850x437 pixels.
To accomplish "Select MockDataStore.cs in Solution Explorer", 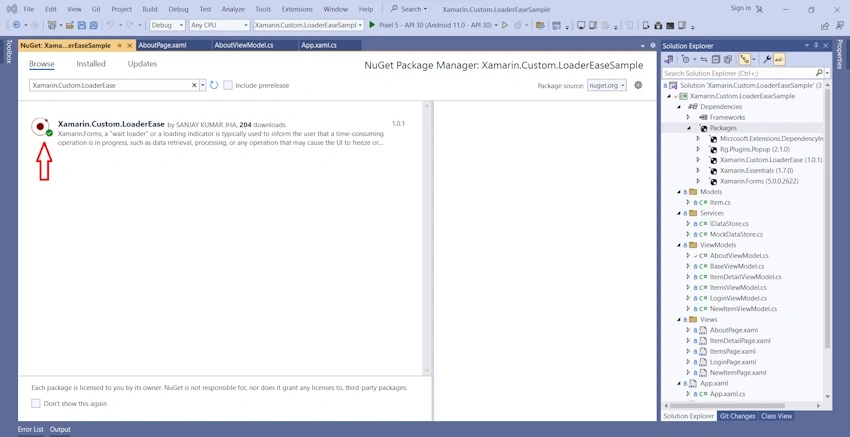I will tap(736, 234).
